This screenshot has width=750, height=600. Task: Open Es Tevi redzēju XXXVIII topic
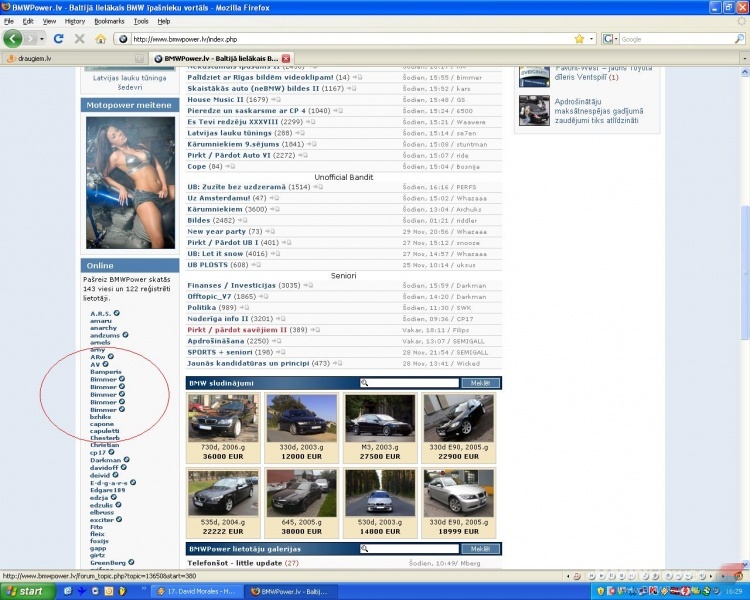click(232, 122)
